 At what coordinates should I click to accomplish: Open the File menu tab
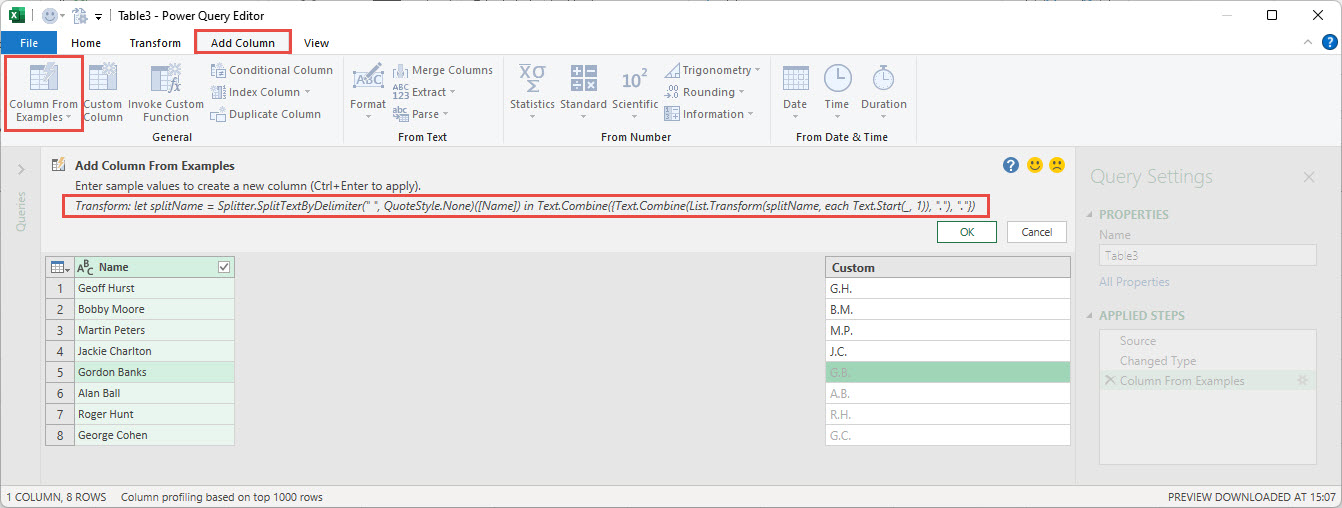(29, 43)
